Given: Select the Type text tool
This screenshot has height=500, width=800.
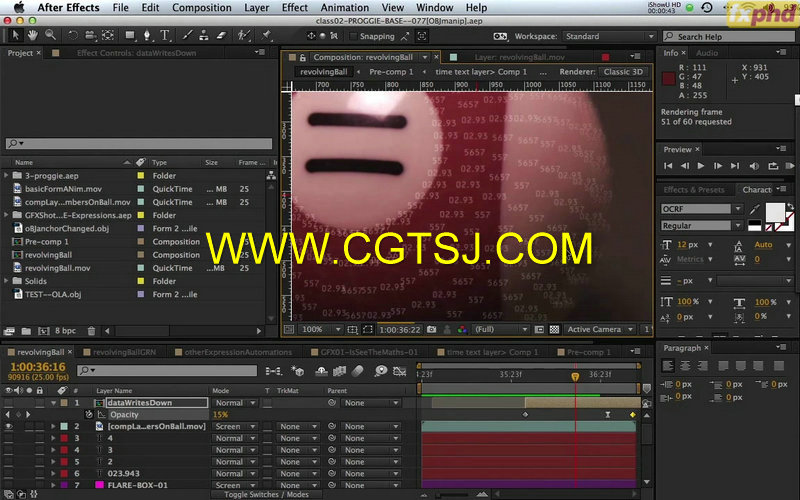Looking at the screenshot, I should tap(164, 36).
